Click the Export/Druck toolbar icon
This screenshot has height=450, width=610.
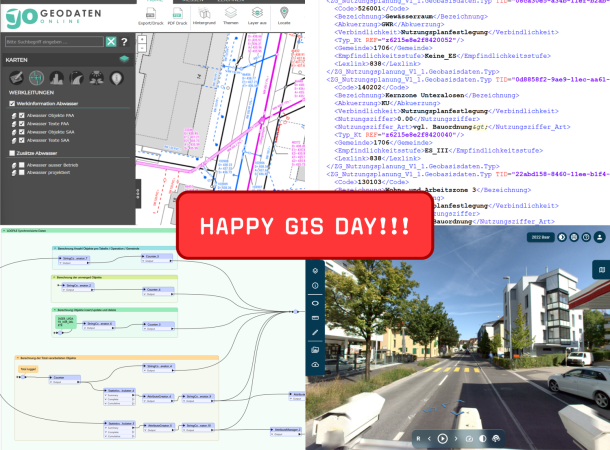point(151,13)
